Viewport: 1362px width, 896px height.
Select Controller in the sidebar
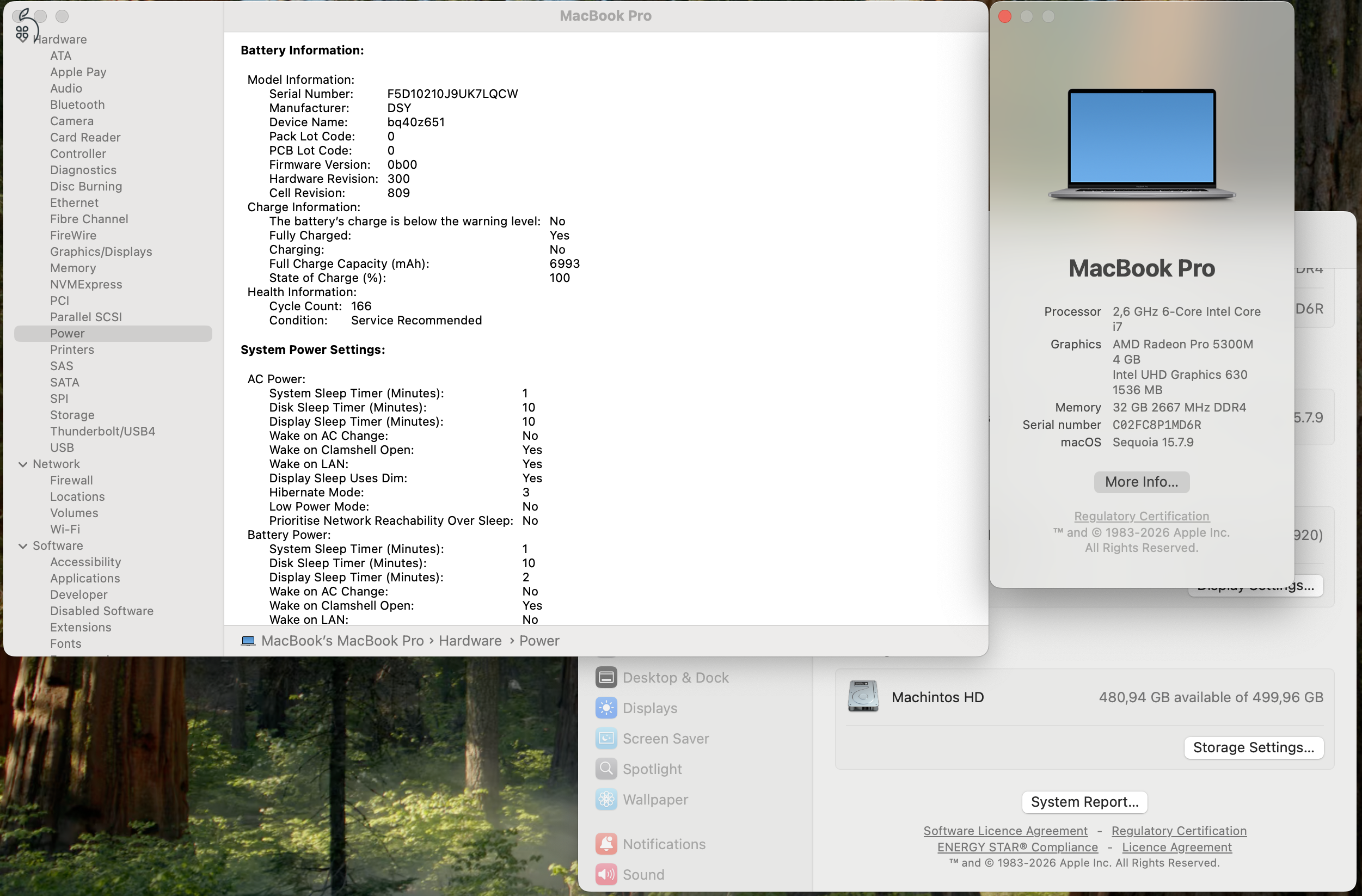78,154
